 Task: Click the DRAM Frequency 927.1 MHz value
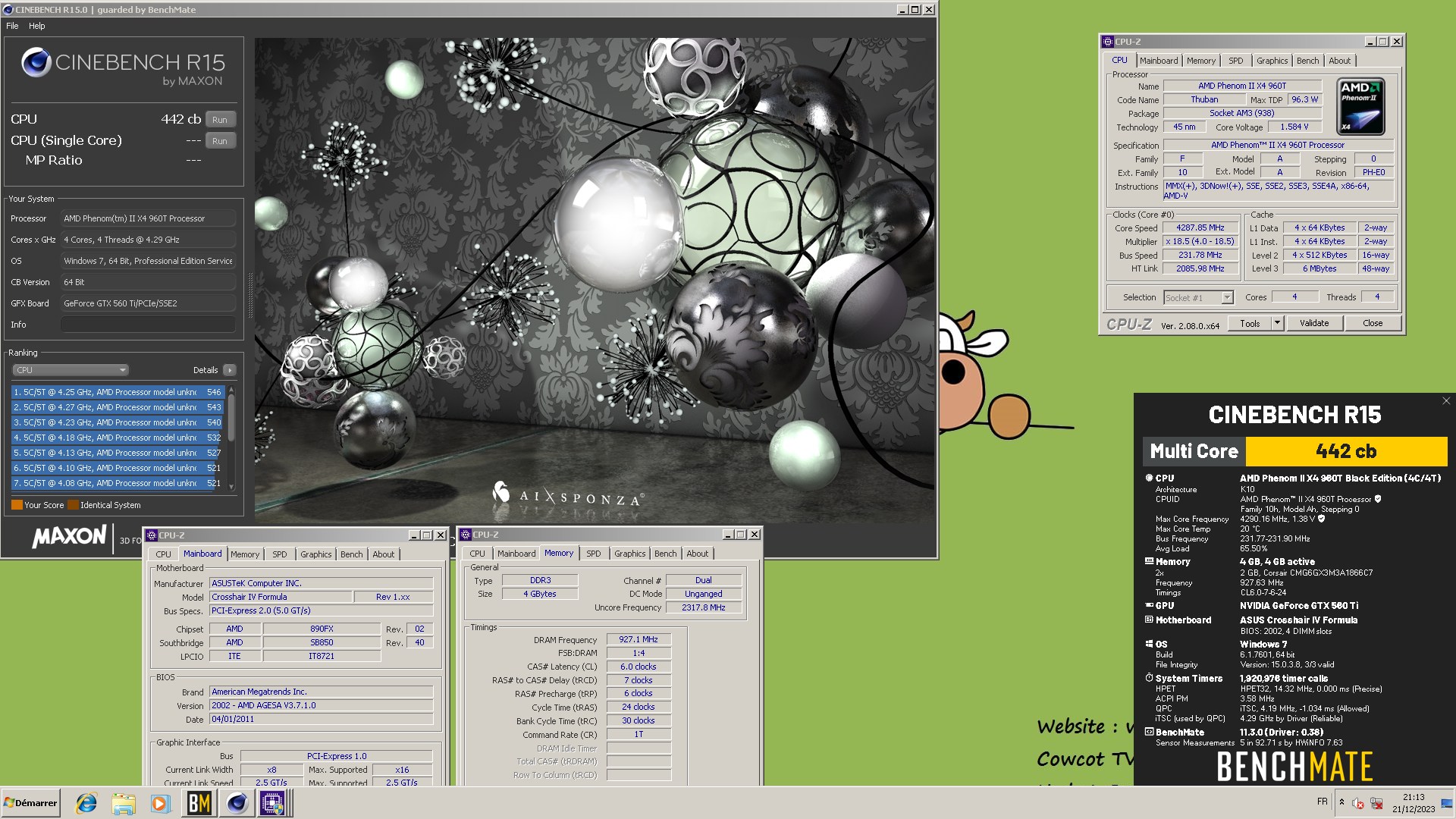[638, 639]
